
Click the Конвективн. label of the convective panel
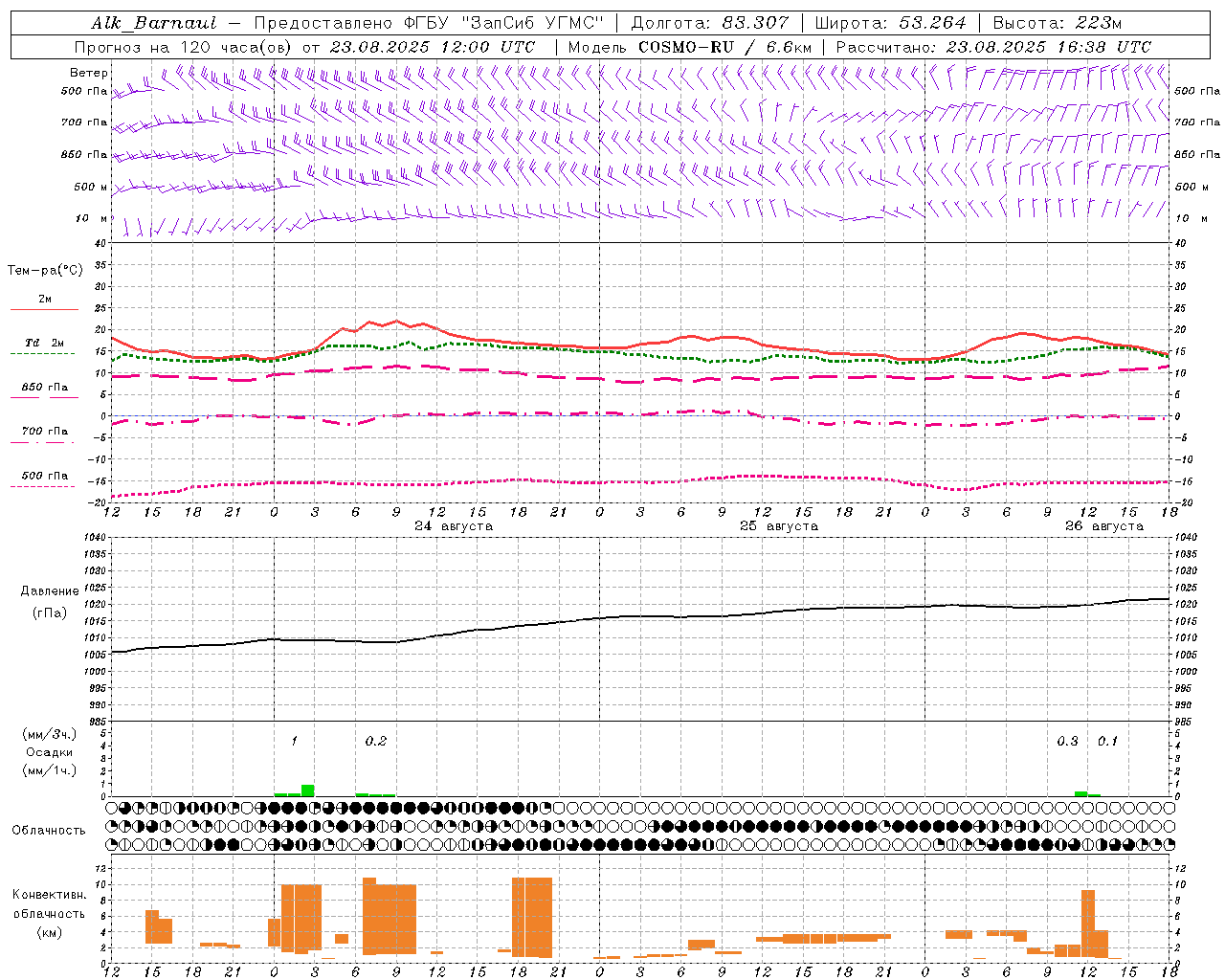point(49,895)
